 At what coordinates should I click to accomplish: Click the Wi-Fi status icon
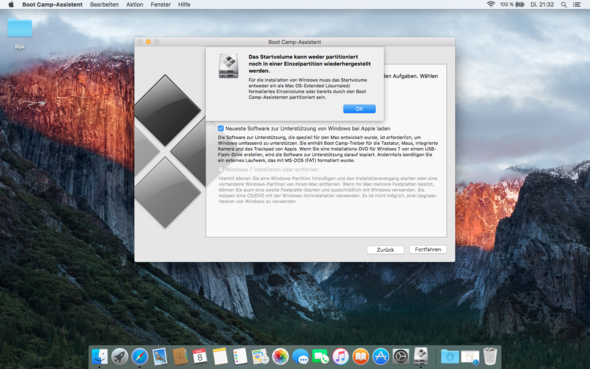(x=491, y=5)
